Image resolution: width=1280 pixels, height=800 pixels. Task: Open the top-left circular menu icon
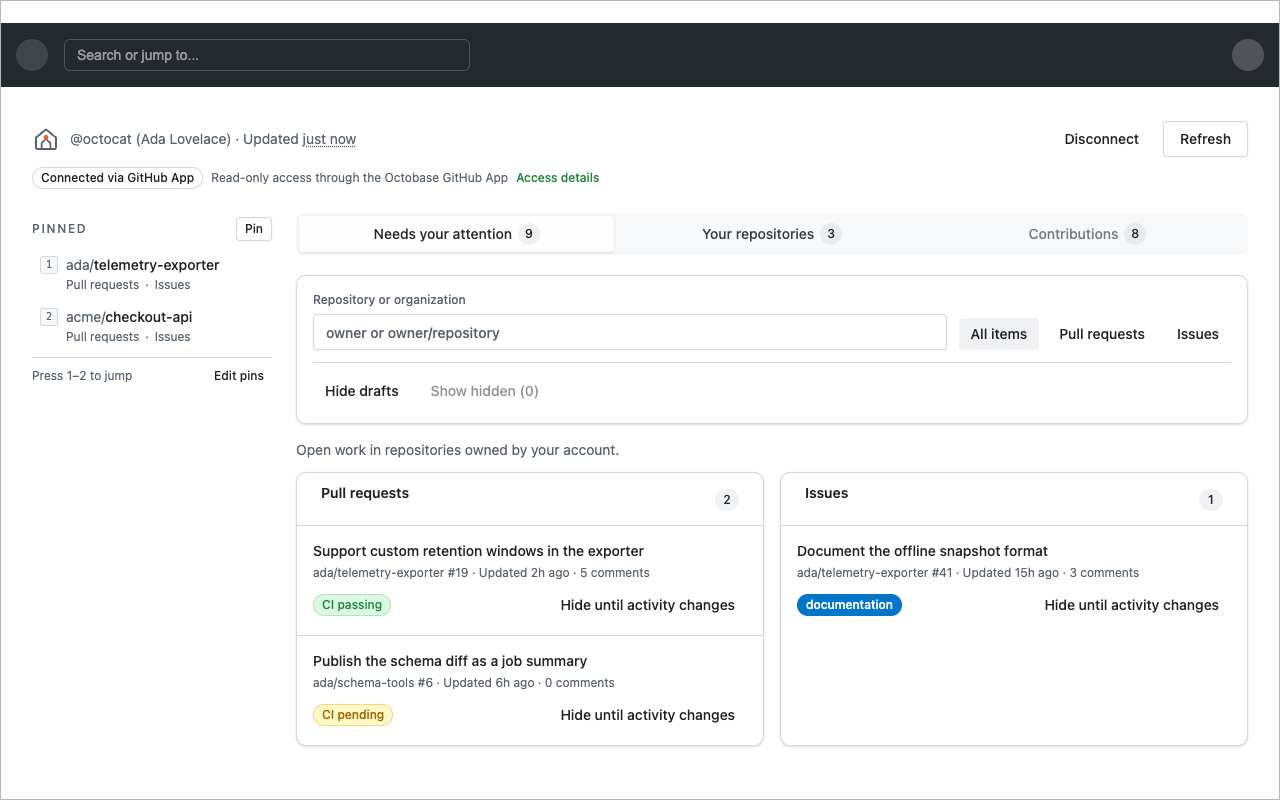coord(32,55)
